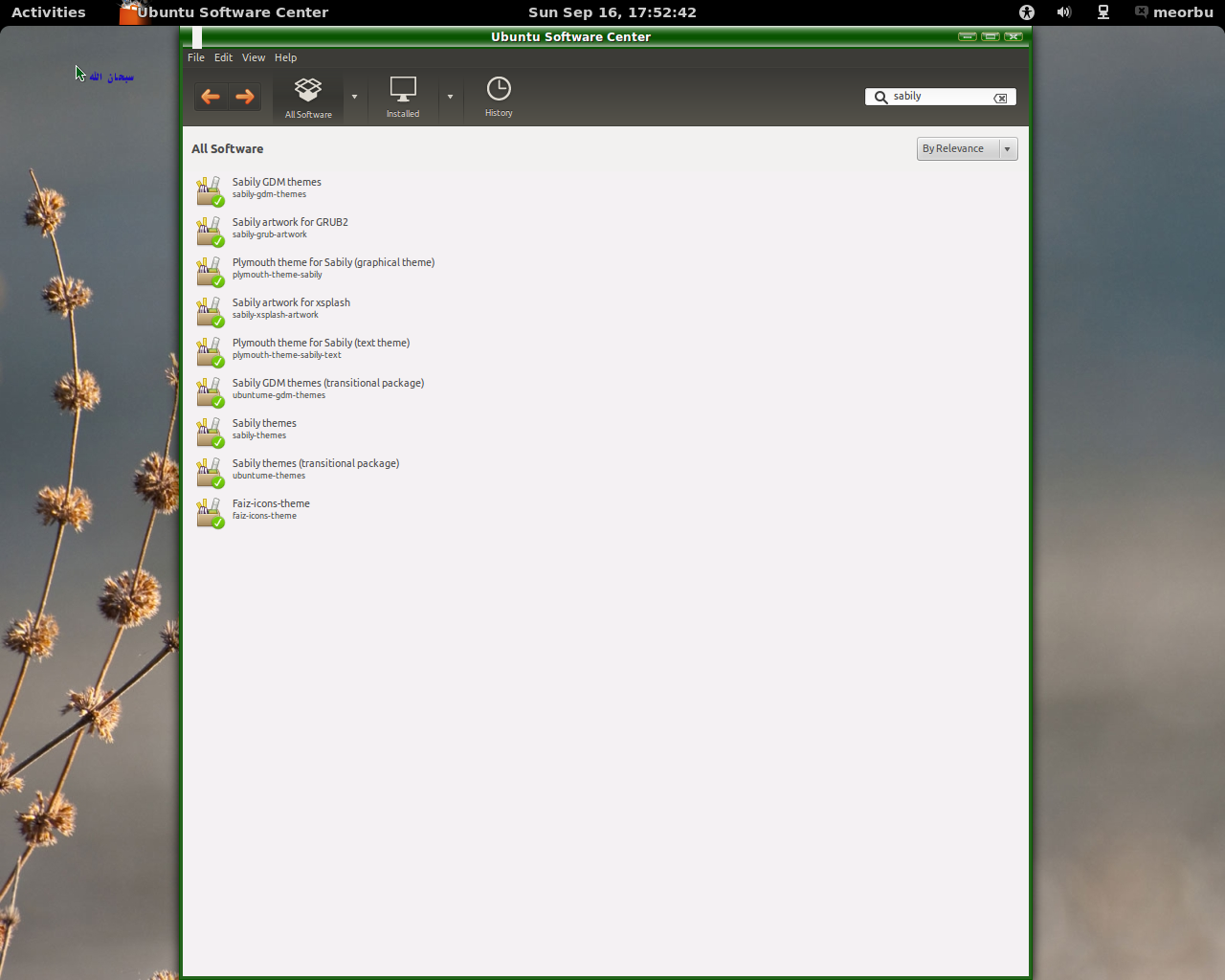Open the Edit menu

click(223, 57)
